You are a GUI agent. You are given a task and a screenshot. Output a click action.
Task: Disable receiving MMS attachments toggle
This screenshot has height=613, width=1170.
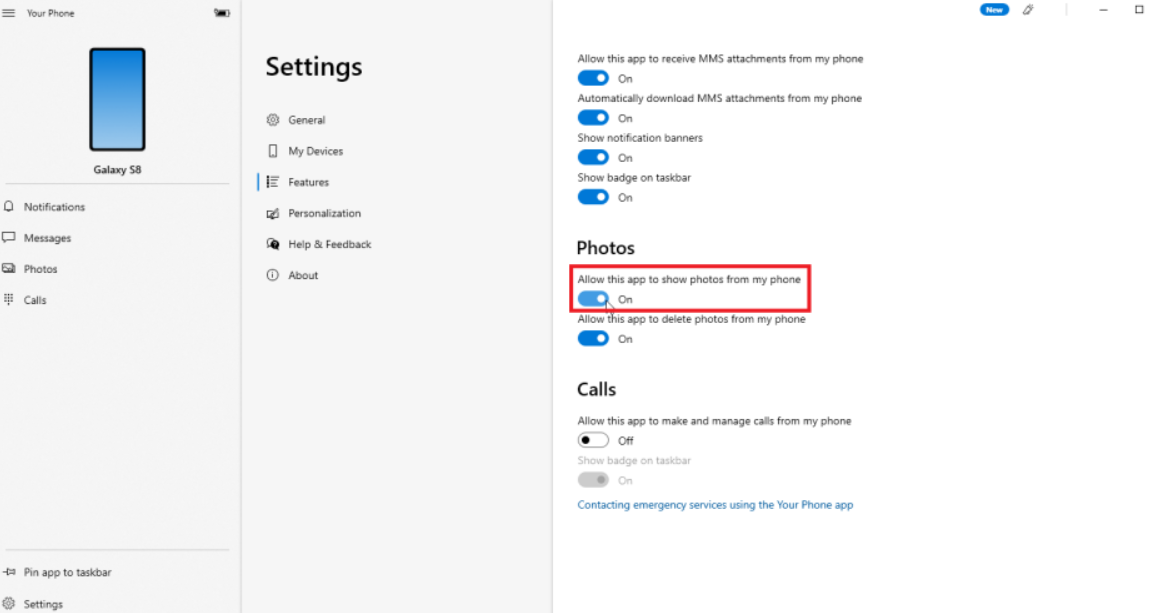tap(593, 78)
